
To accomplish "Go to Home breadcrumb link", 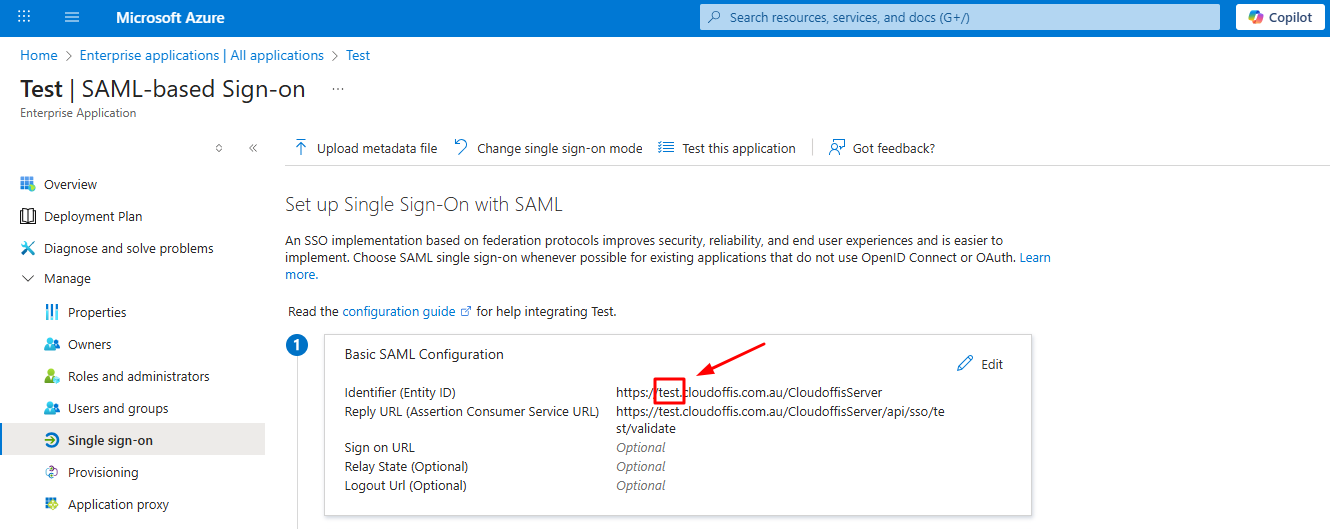I will coord(39,56).
